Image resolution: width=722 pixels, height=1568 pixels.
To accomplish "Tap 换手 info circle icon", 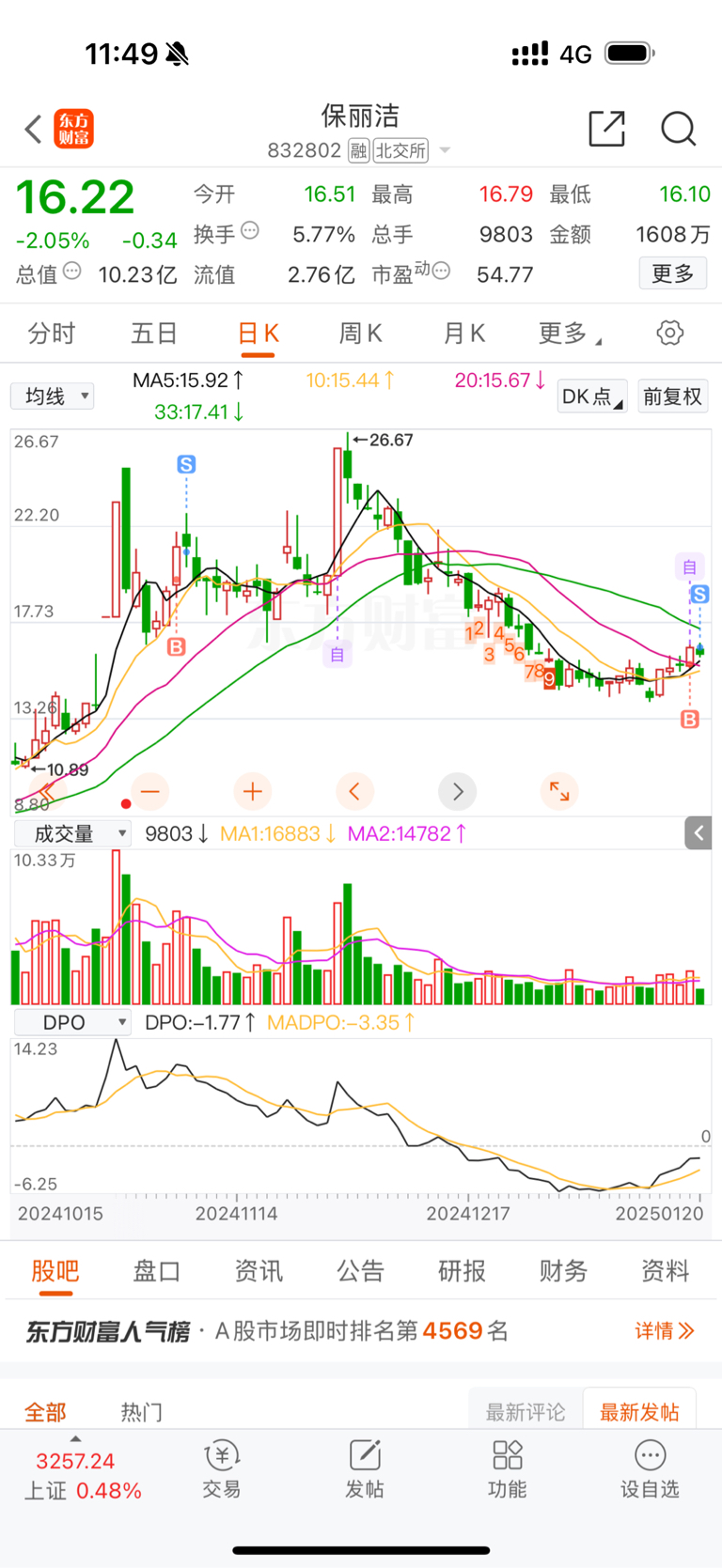I will point(249,230).
